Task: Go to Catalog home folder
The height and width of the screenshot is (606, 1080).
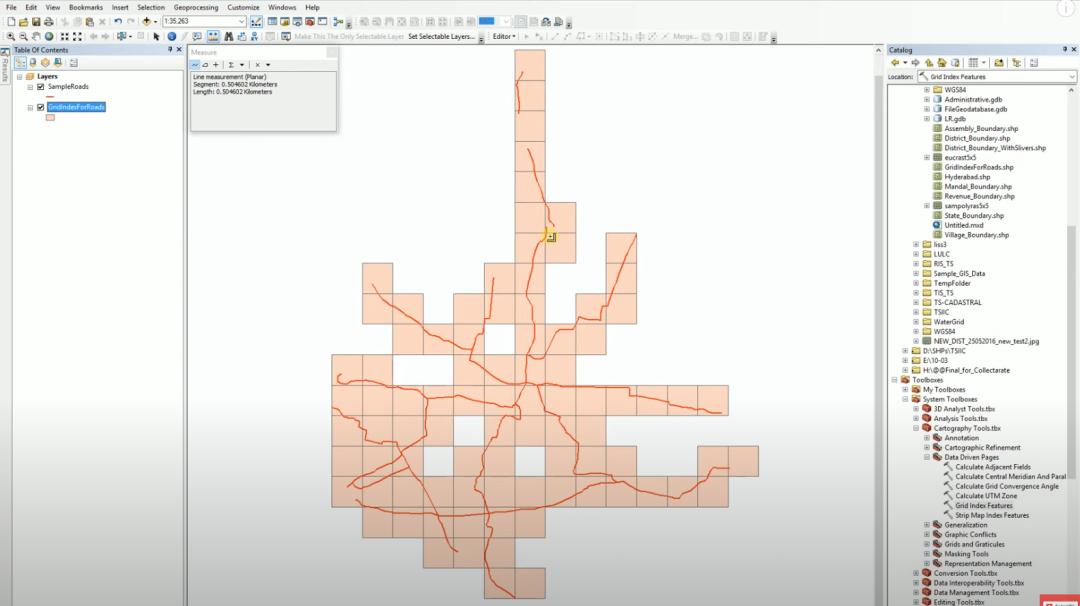Action: (942, 63)
